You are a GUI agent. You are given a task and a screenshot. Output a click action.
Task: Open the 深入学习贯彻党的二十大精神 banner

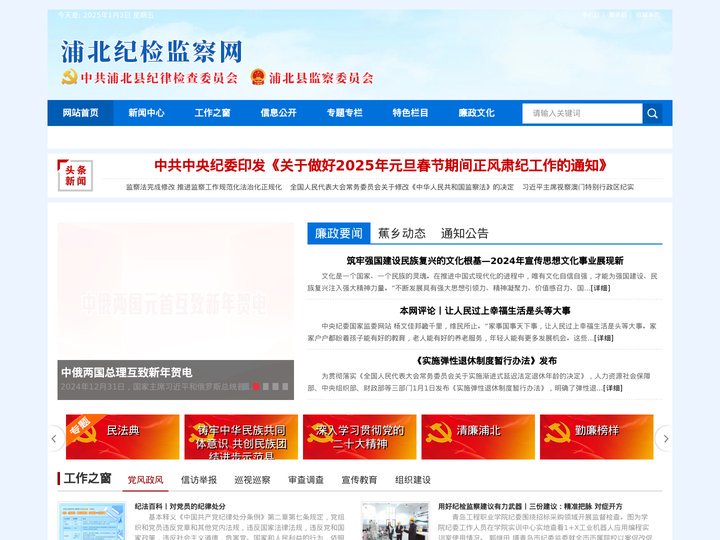[360, 437]
